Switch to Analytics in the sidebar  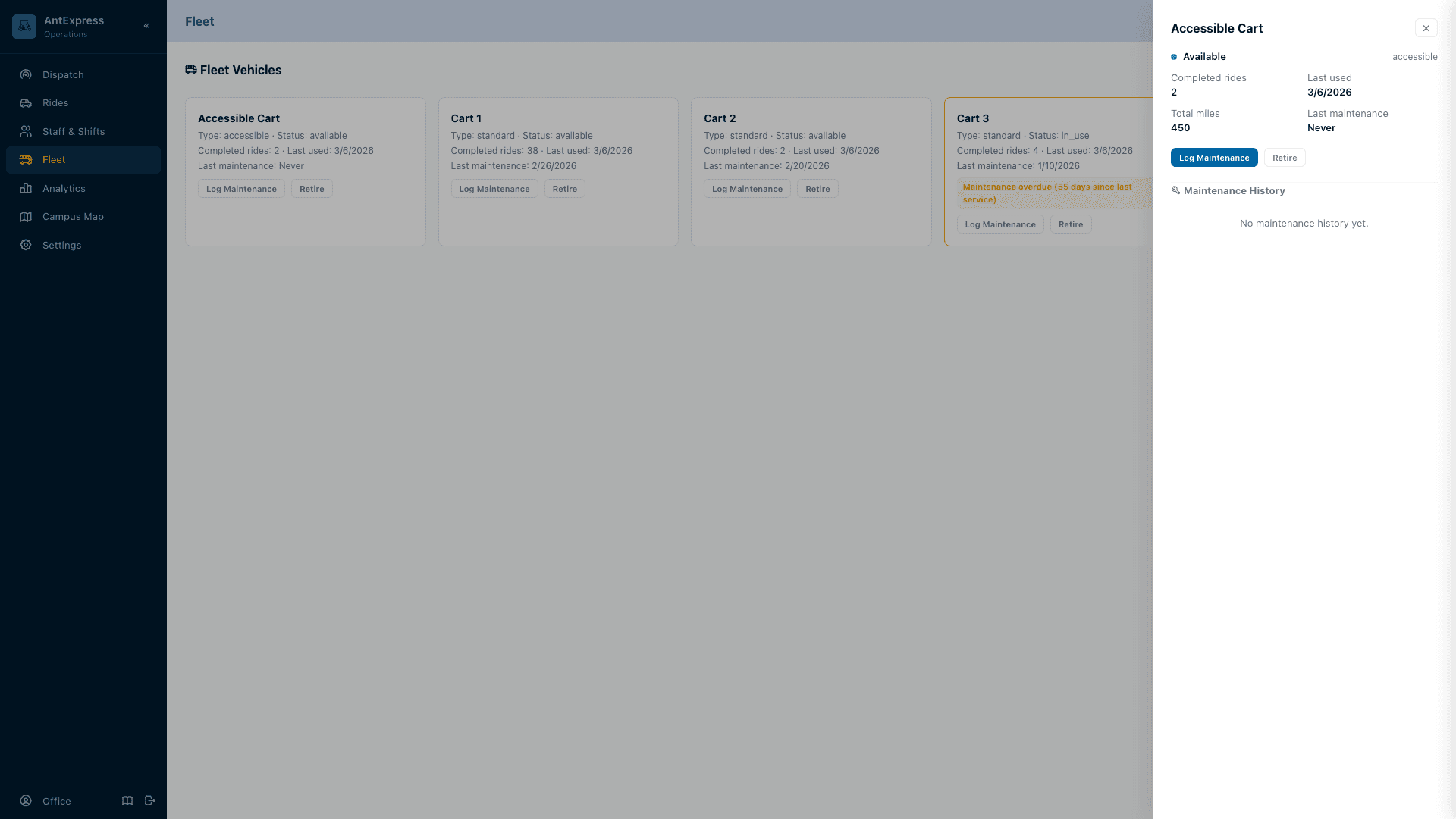(64, 188)
